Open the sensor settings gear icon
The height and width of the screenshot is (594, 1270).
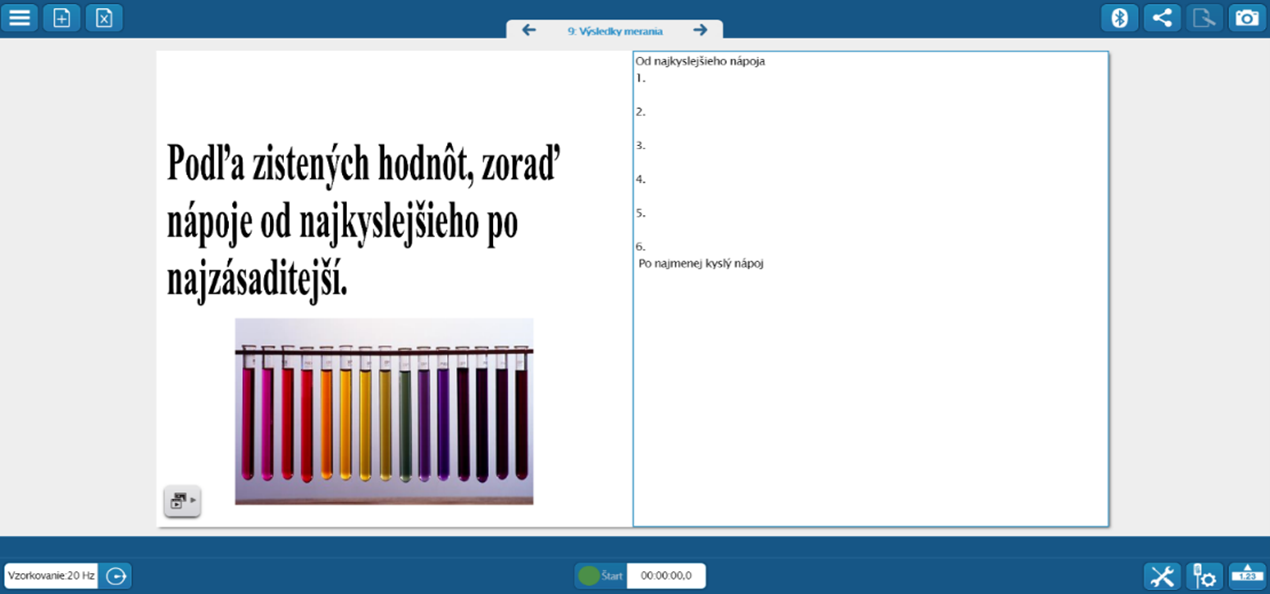[1205, 576]
